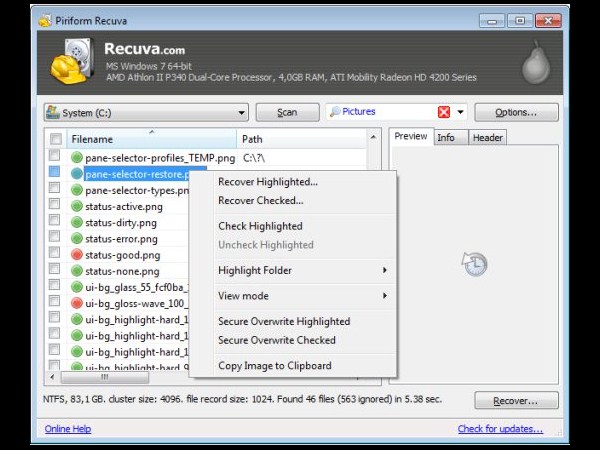Image resolution: width=600 pixels, height=450 pixels.
Task: Open the Check for updates link
Action: (500, 429)
